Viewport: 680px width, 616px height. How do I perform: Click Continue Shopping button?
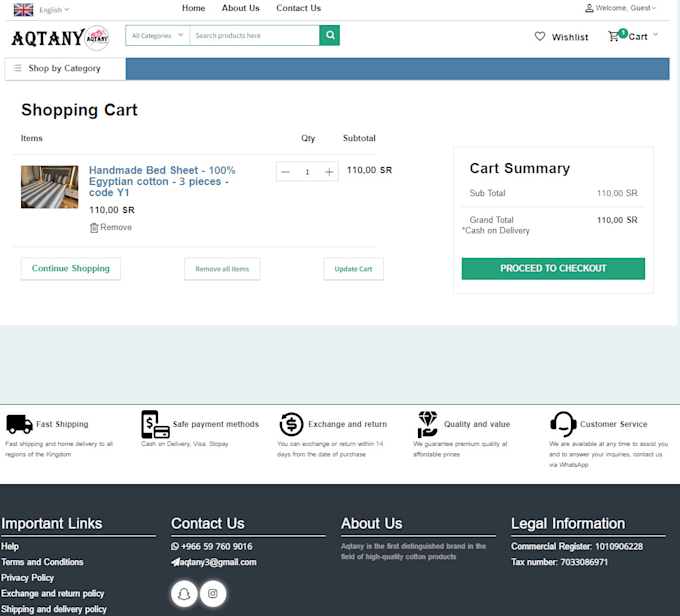[71, 269]
